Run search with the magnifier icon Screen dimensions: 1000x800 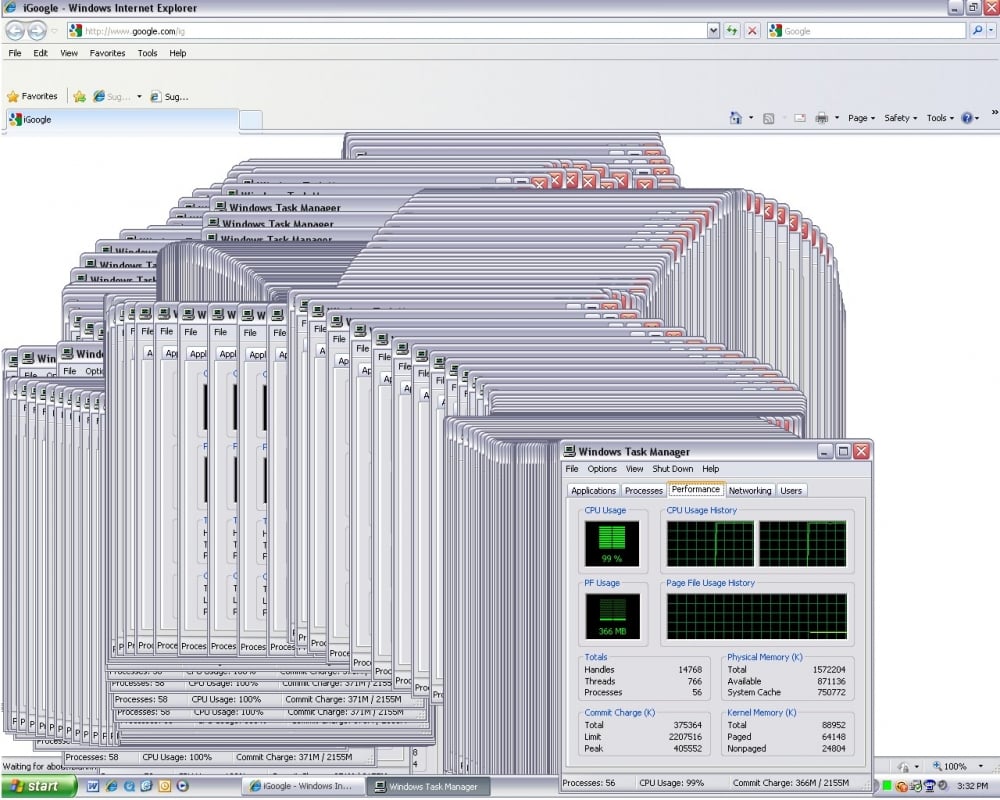coord(977,30)
